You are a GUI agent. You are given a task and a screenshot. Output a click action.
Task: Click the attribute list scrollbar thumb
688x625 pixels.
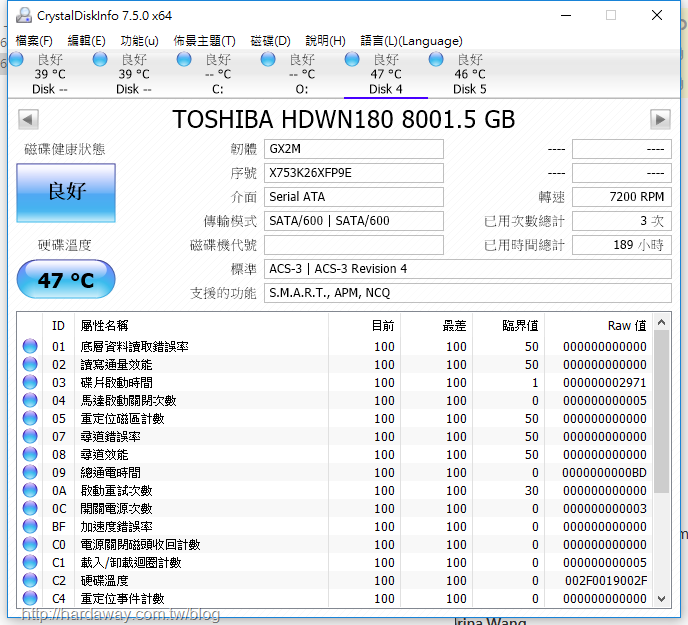pos(662,412)
